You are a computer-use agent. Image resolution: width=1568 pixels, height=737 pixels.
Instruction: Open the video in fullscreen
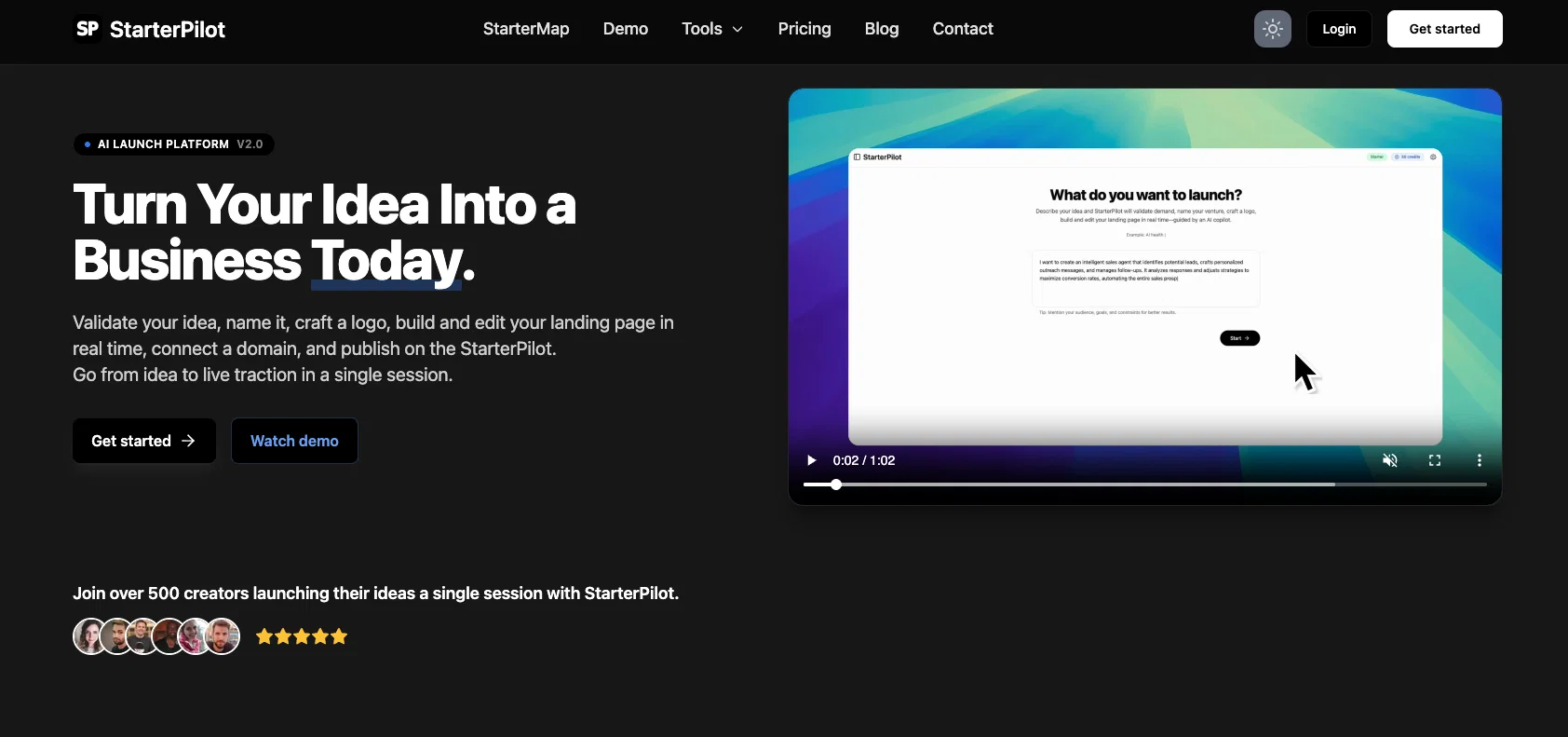click(x=1435, y=460)
